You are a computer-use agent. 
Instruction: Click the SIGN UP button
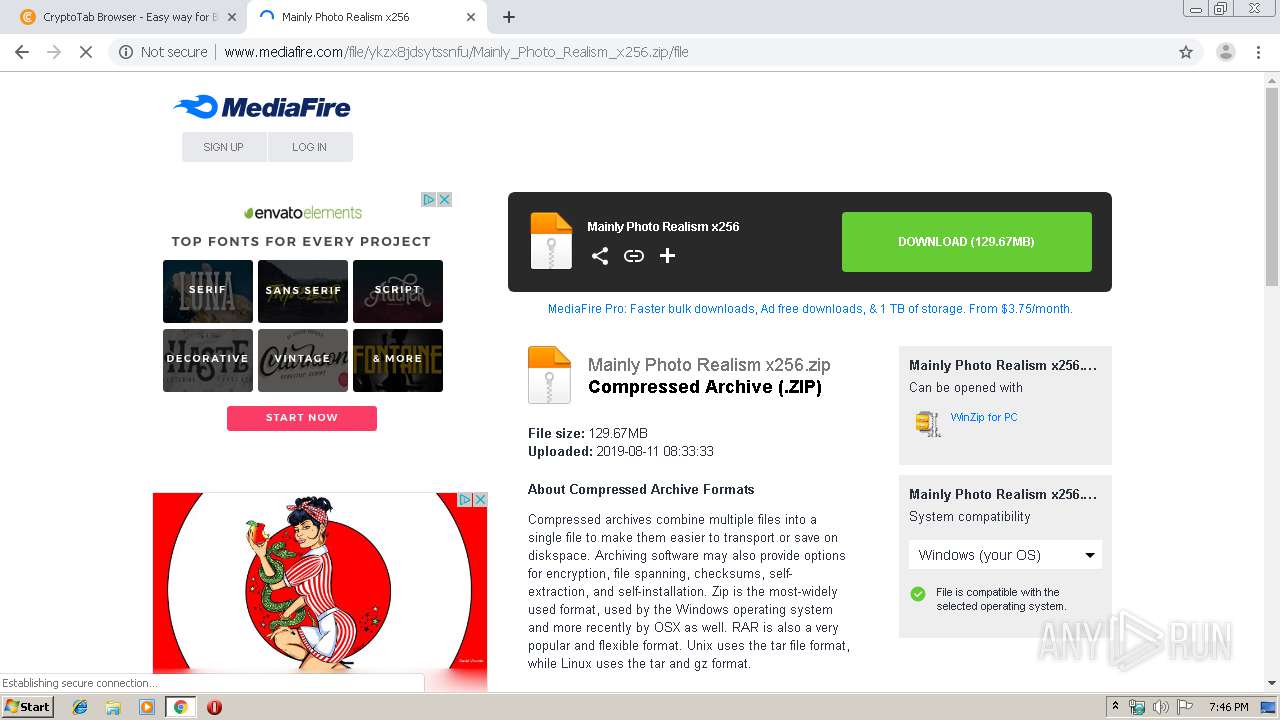click(224, 147)
